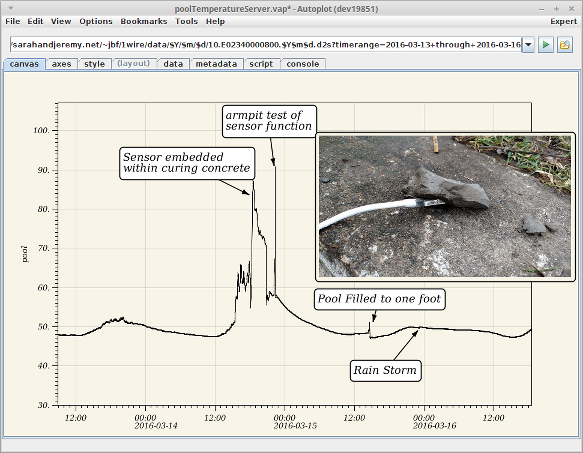
Task: Switch to the metadata tab
Action: pyautogui.click(x=216, y=64)
